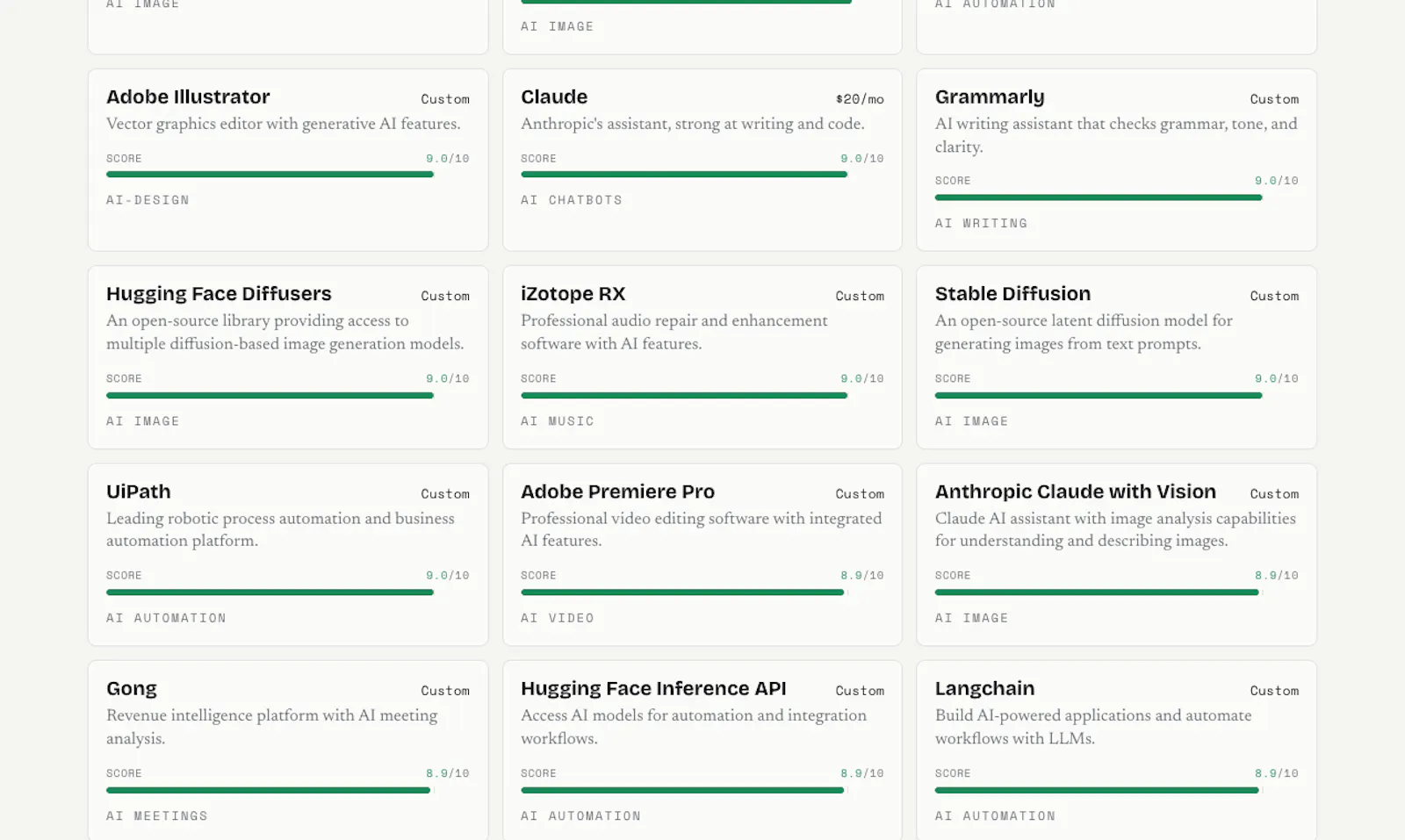Screen dimensions: 1405x840
Task: Open the Langchain card title
Action: 984,688
